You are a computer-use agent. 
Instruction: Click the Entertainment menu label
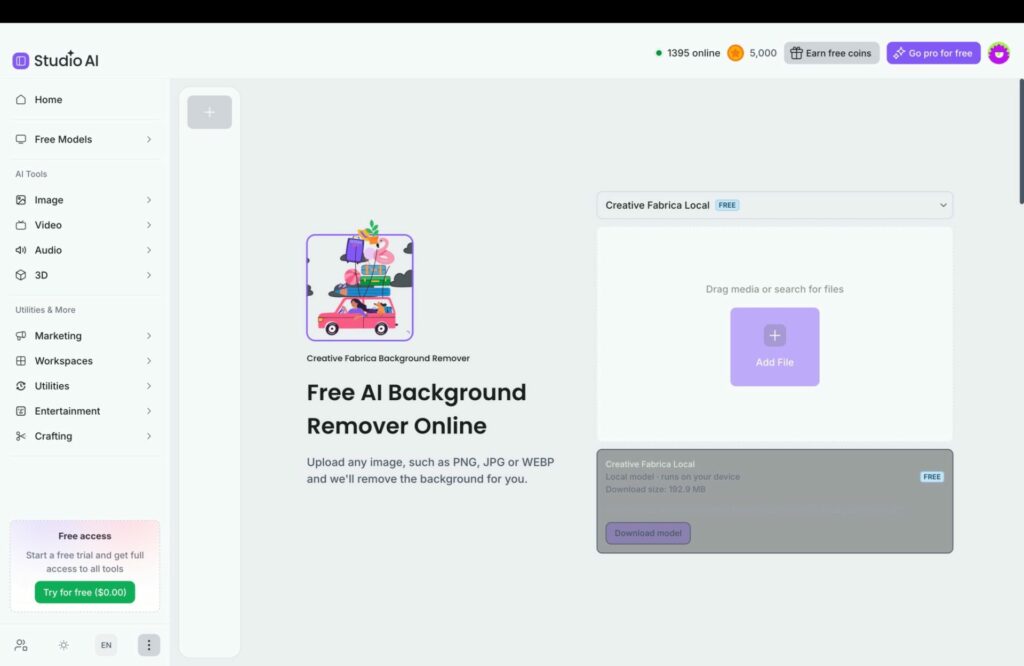[x=67, y=411]
